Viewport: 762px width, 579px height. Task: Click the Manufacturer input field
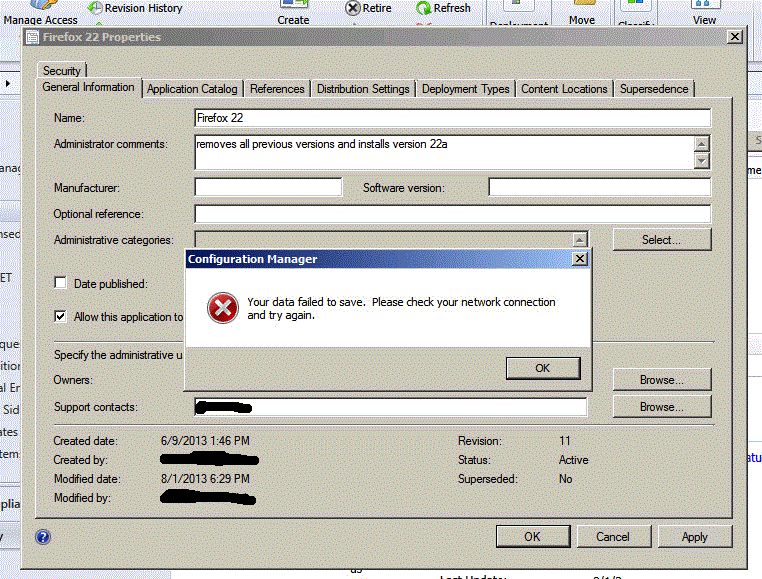[x=268, y=187]
